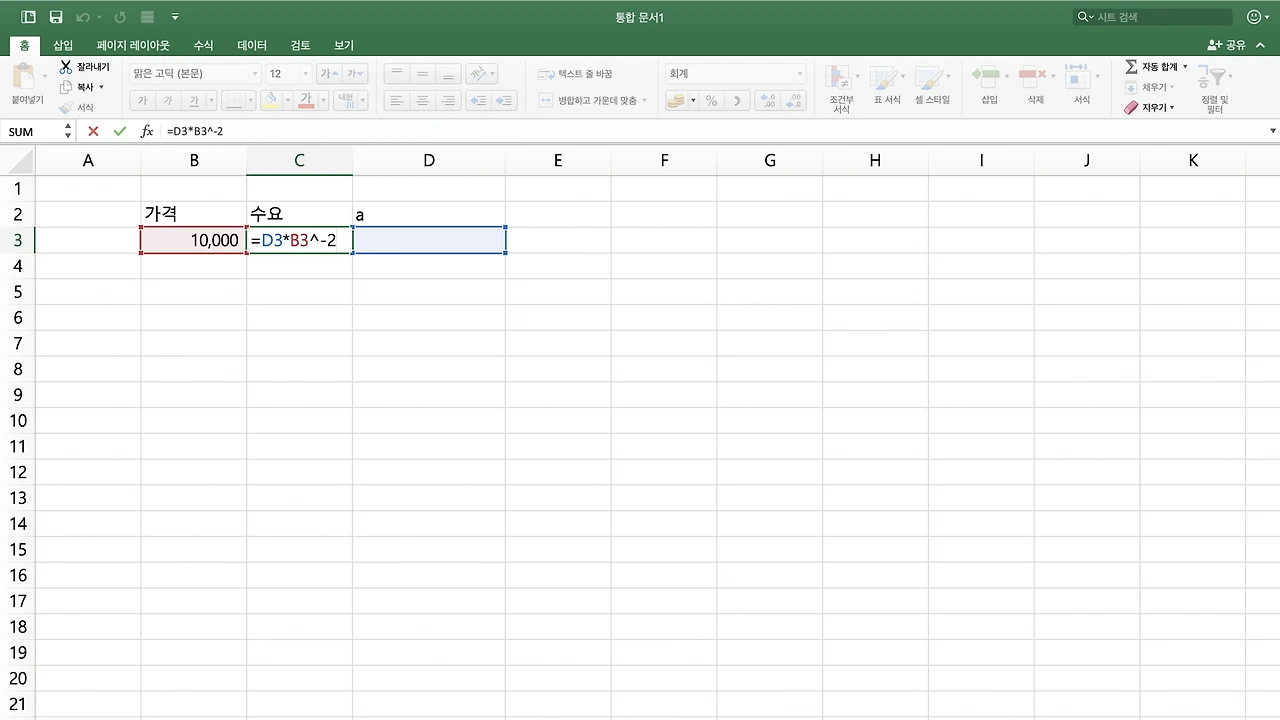Click the Undo arrow icon

[83, 17]
